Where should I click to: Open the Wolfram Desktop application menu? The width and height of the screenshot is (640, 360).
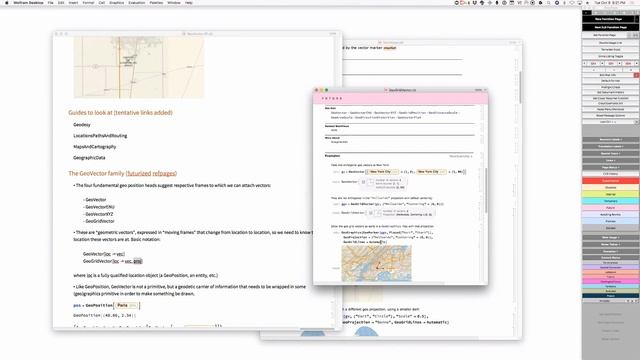tap(28, 2)
